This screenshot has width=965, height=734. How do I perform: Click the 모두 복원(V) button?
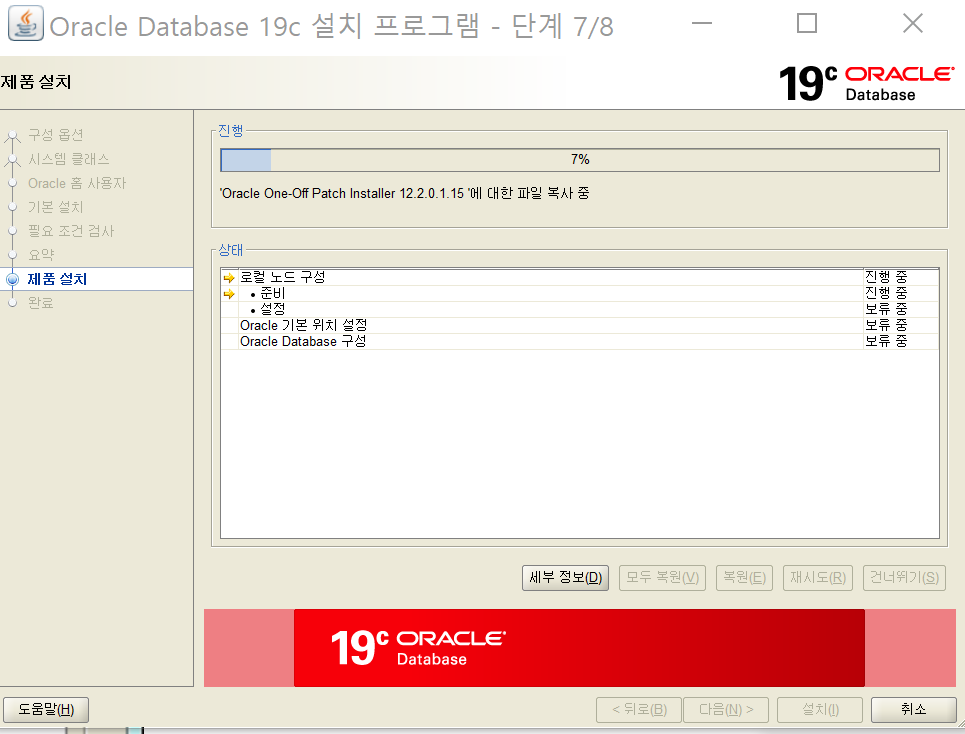pyautogui.click(x=662, y=578)
